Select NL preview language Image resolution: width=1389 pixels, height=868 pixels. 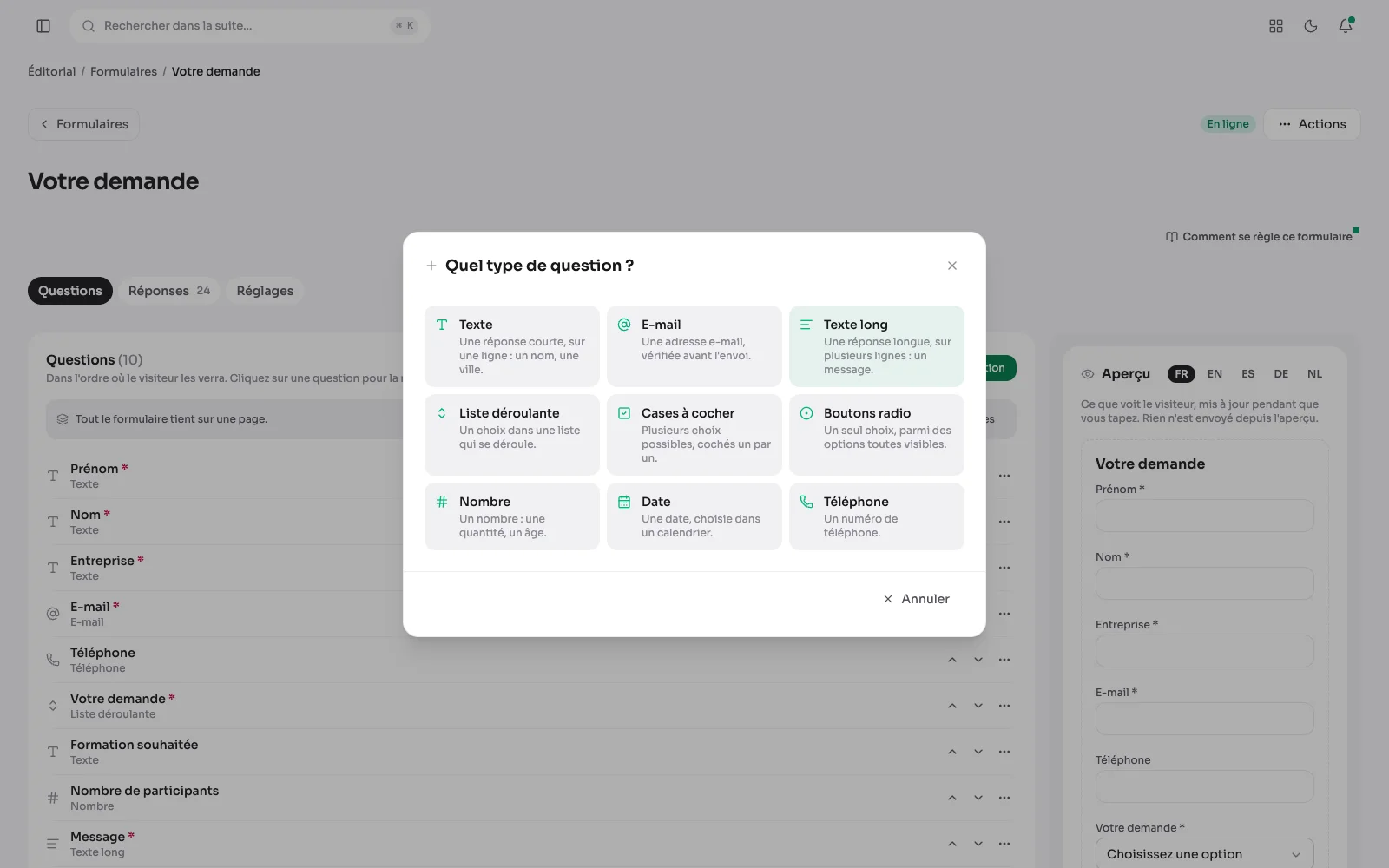point(1314,374)
